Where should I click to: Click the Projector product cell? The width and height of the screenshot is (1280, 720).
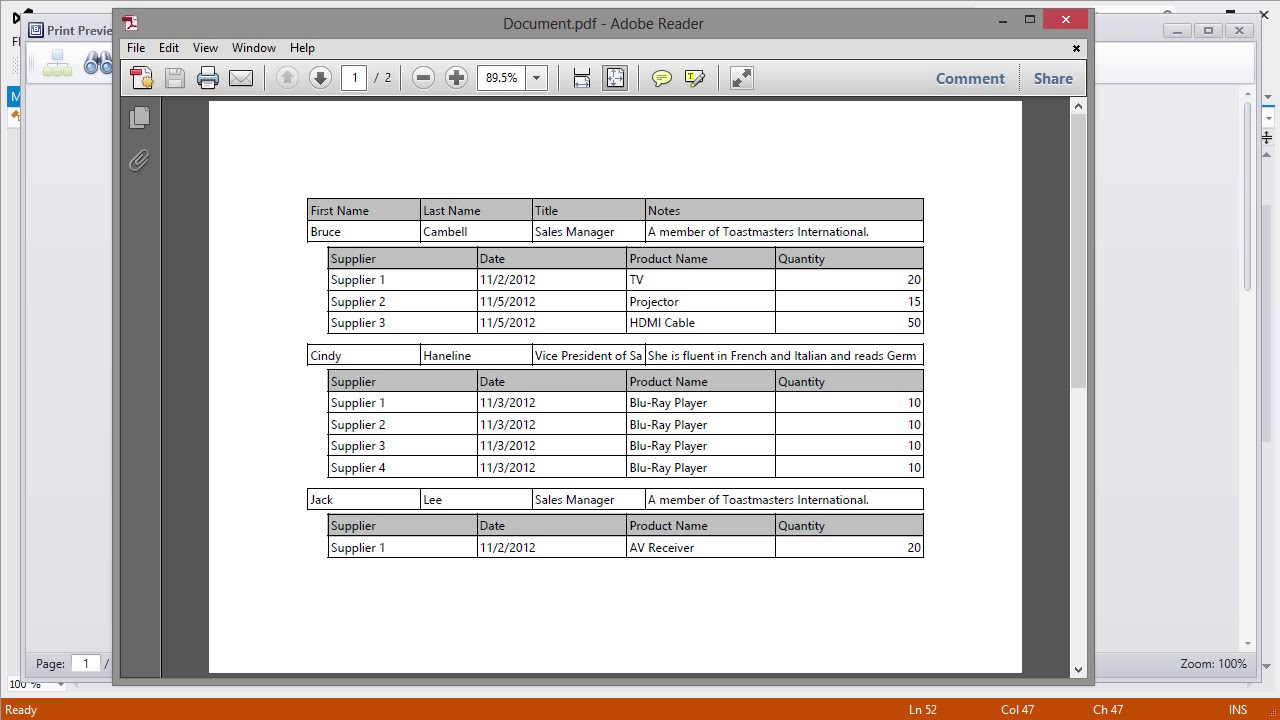[701, 302]
